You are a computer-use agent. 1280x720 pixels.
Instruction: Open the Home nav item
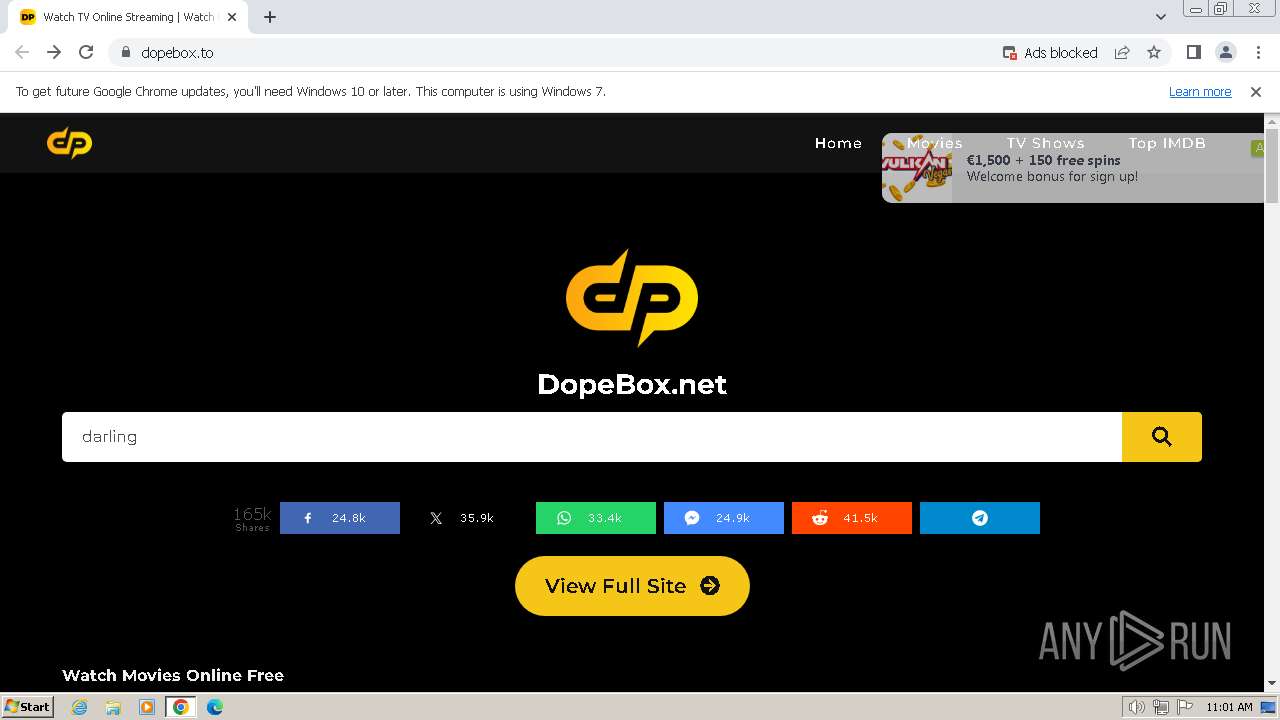click(x=838, y=143)
